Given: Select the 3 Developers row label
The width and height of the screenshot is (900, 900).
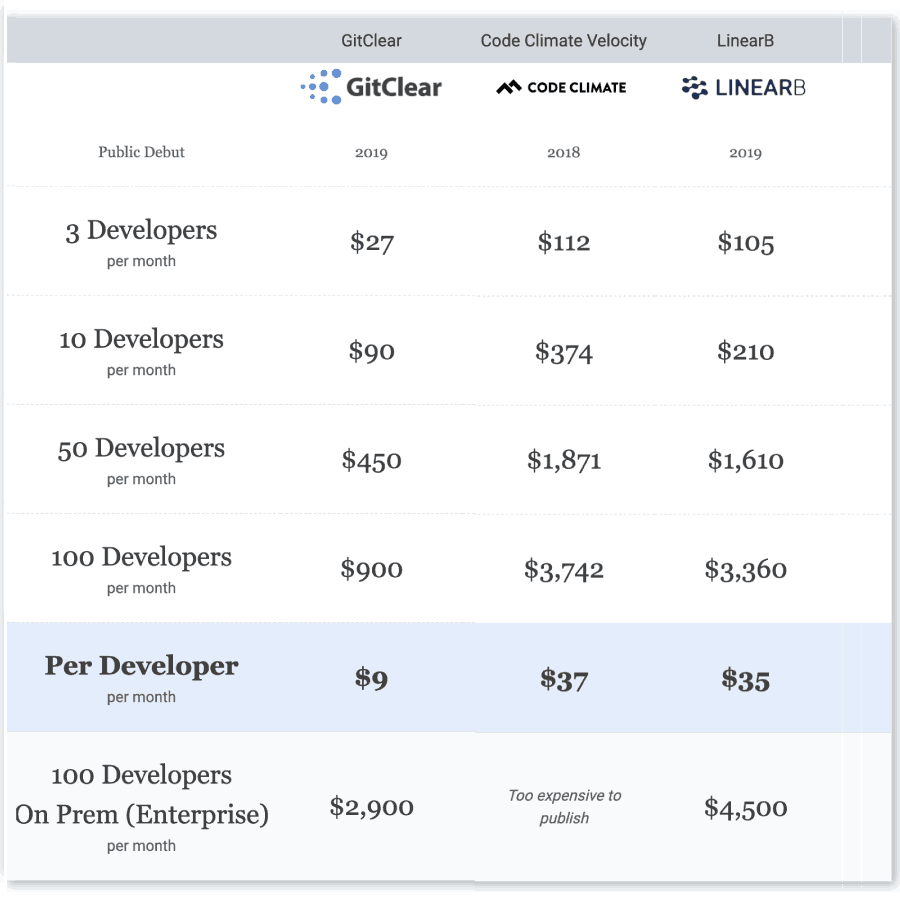Looking at the screenshot, I should 141,231.
